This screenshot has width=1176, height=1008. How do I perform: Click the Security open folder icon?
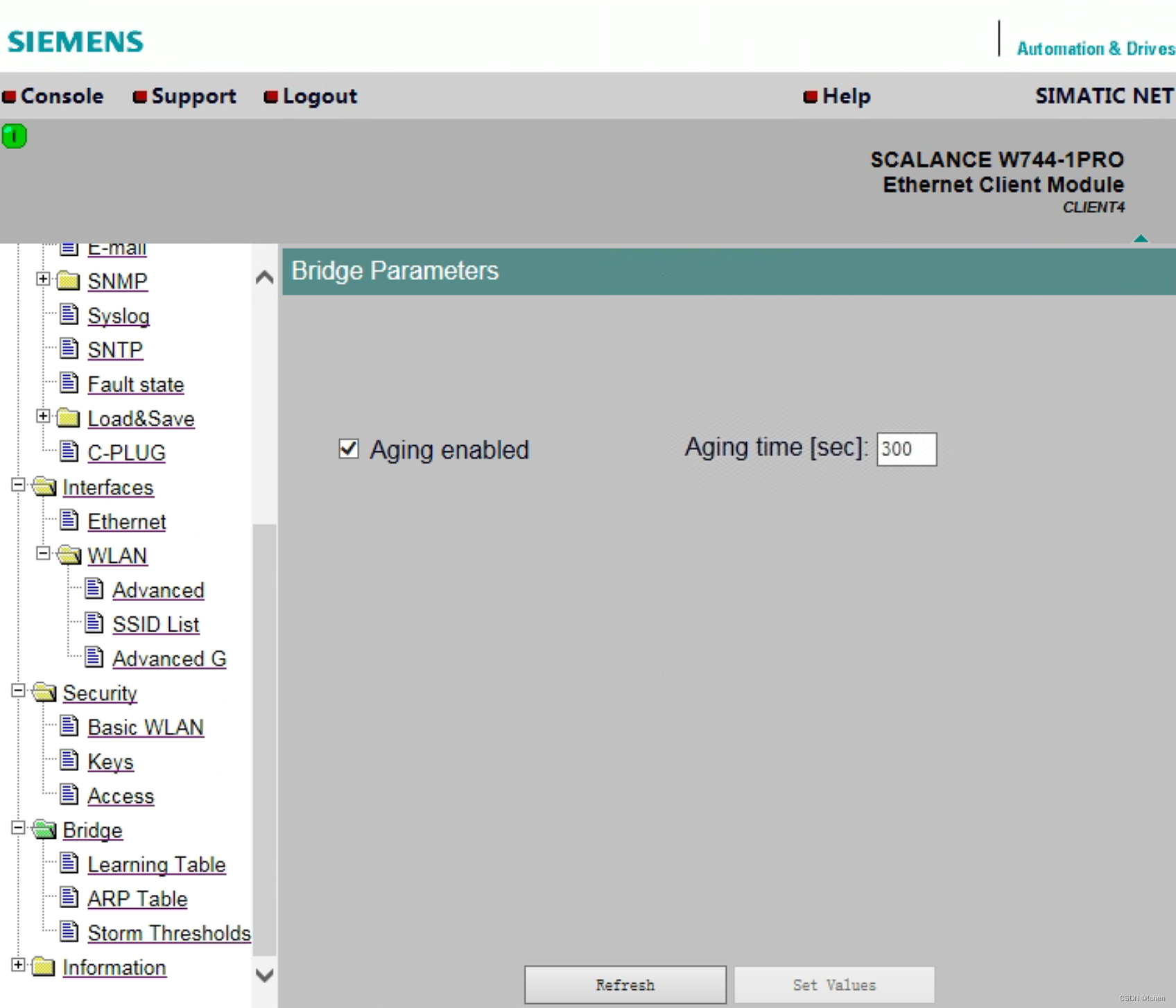pos(44,693)
